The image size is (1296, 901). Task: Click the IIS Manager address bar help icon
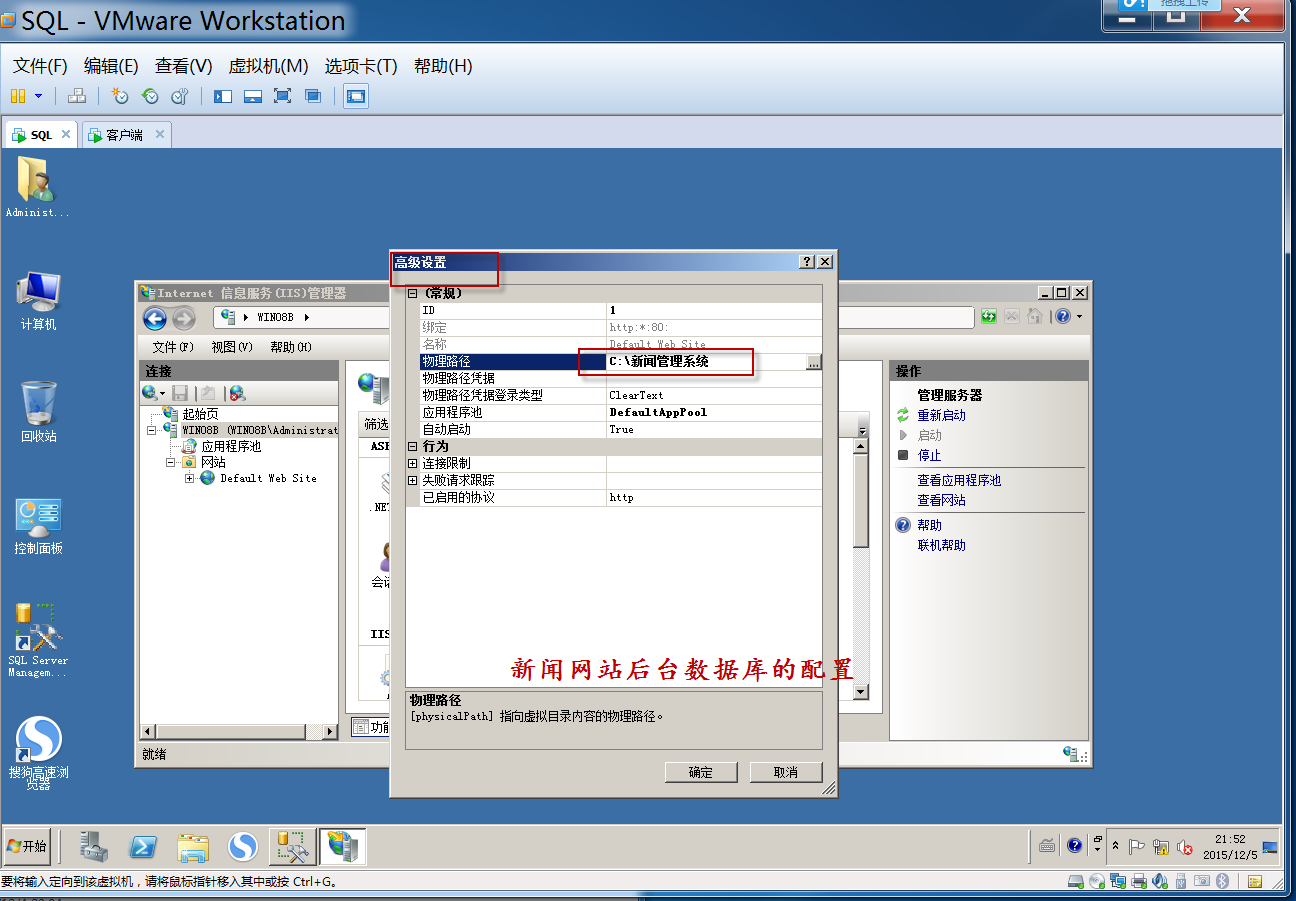1063,316
